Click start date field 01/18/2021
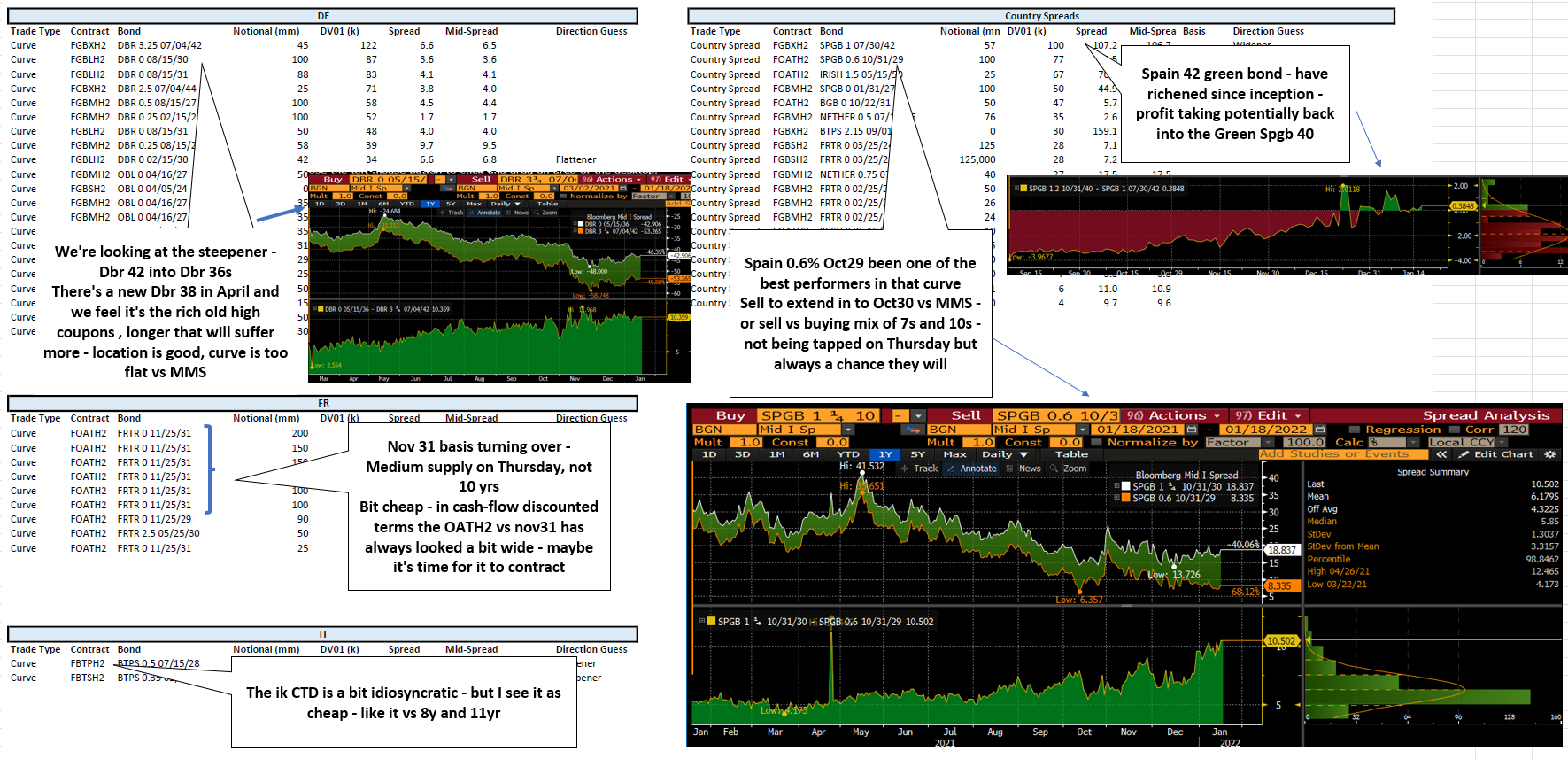 tap(1139, 430)
